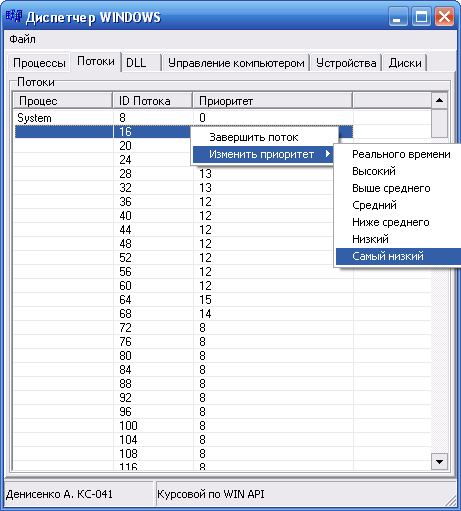
Task: Sort by the ID Потока column header
Action: [x=153, y=101]
